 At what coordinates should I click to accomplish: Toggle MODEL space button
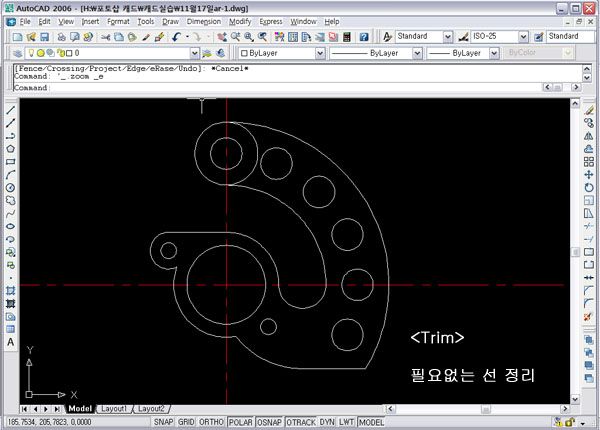371,422
